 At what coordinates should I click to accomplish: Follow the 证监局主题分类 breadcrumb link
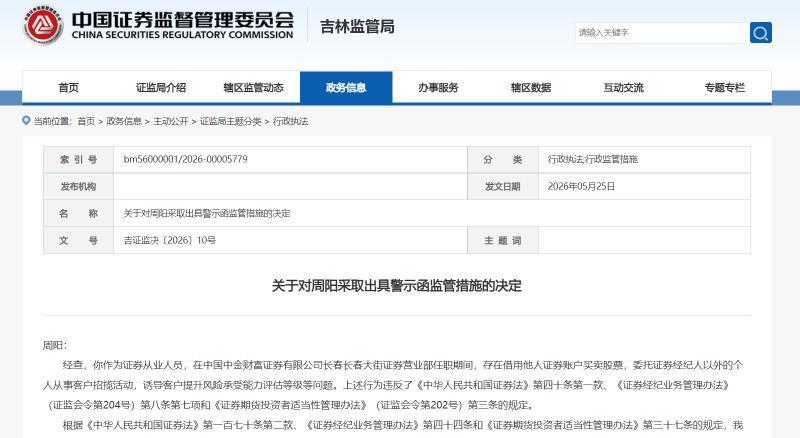point(231,121)
